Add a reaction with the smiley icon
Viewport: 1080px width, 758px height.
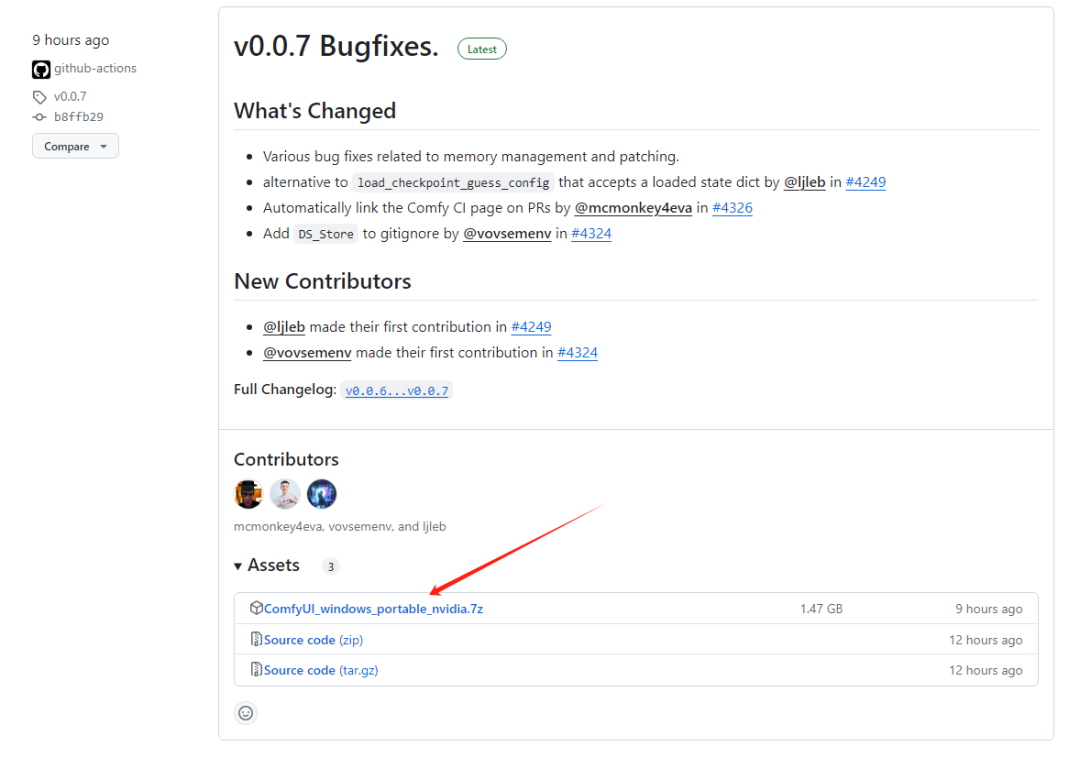[x=246, y=713]
